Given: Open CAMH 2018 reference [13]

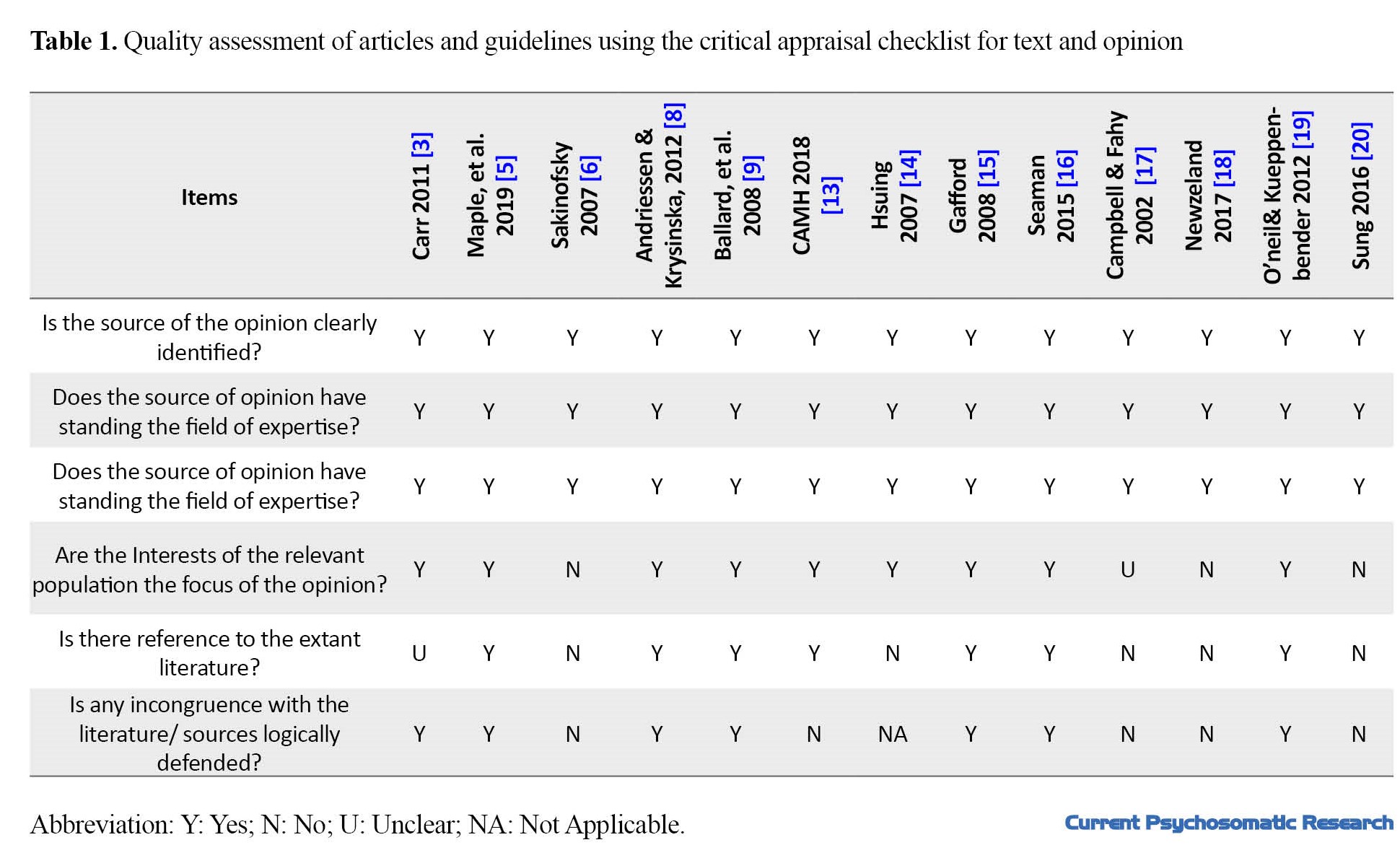Looking at the screenshot, I should pos(831,194).
